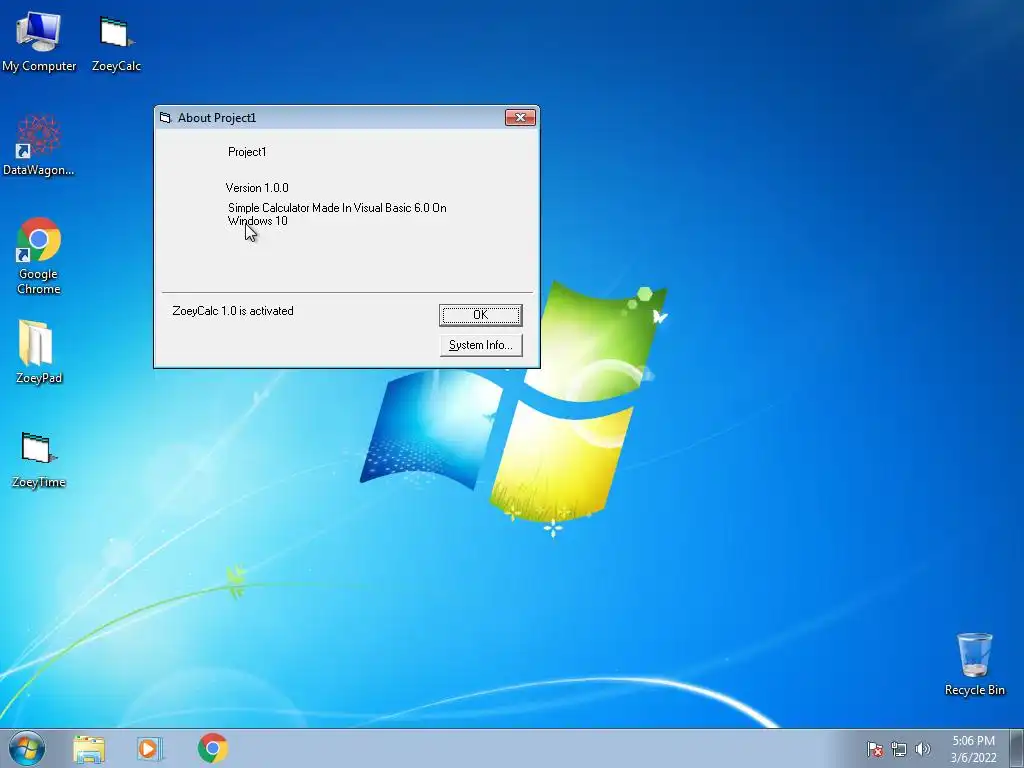Close the About Project1 dialog
Image resolution: width=1024 pixels, height=768 pixels.
click(520, 118)
